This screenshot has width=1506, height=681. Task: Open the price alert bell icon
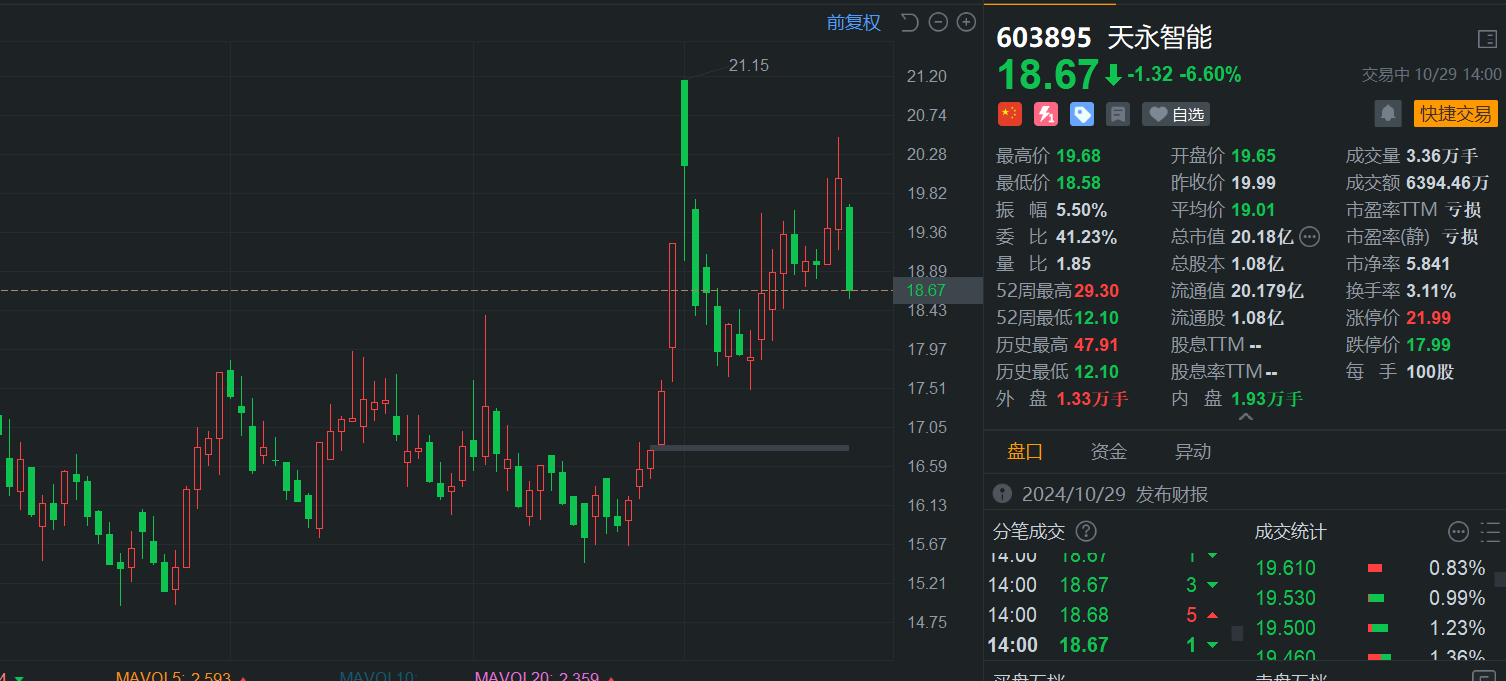(1388, 114)
